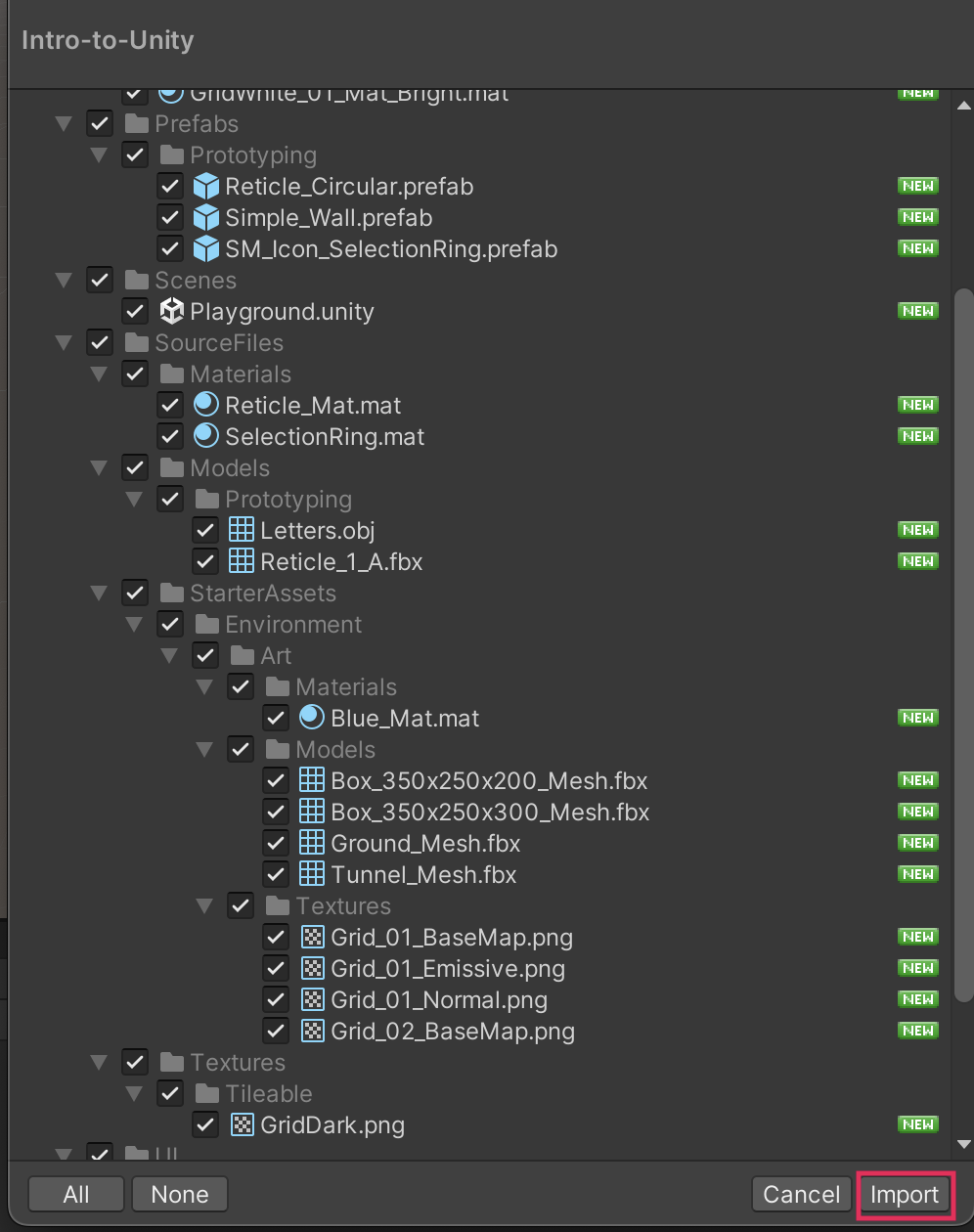Image resolution: width=974 pixels, height=1232 pixels.
Task: Collapse the Art folder arrow
Action: 169,656
